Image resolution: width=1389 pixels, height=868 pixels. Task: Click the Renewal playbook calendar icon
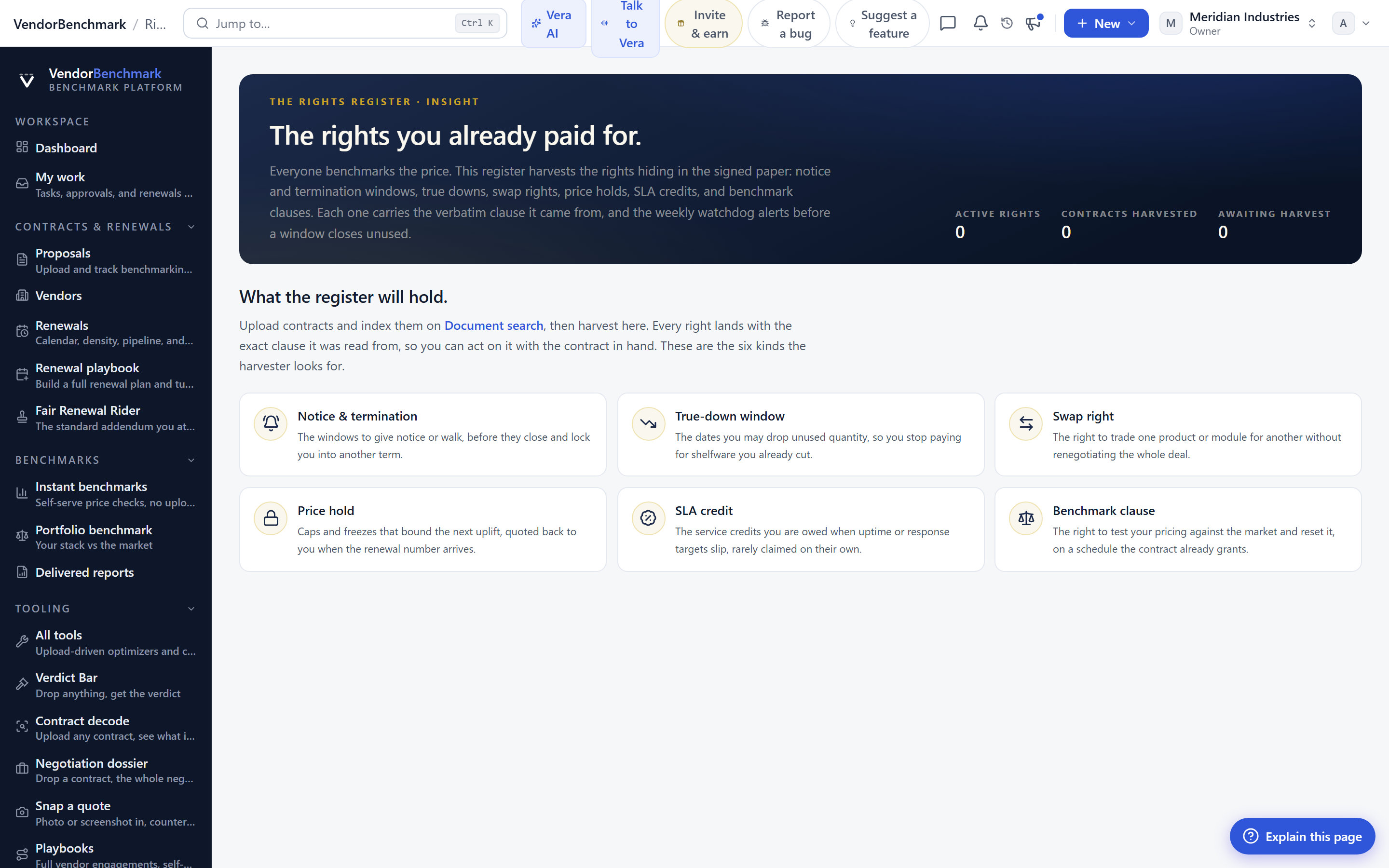click(x=22, y=375)
